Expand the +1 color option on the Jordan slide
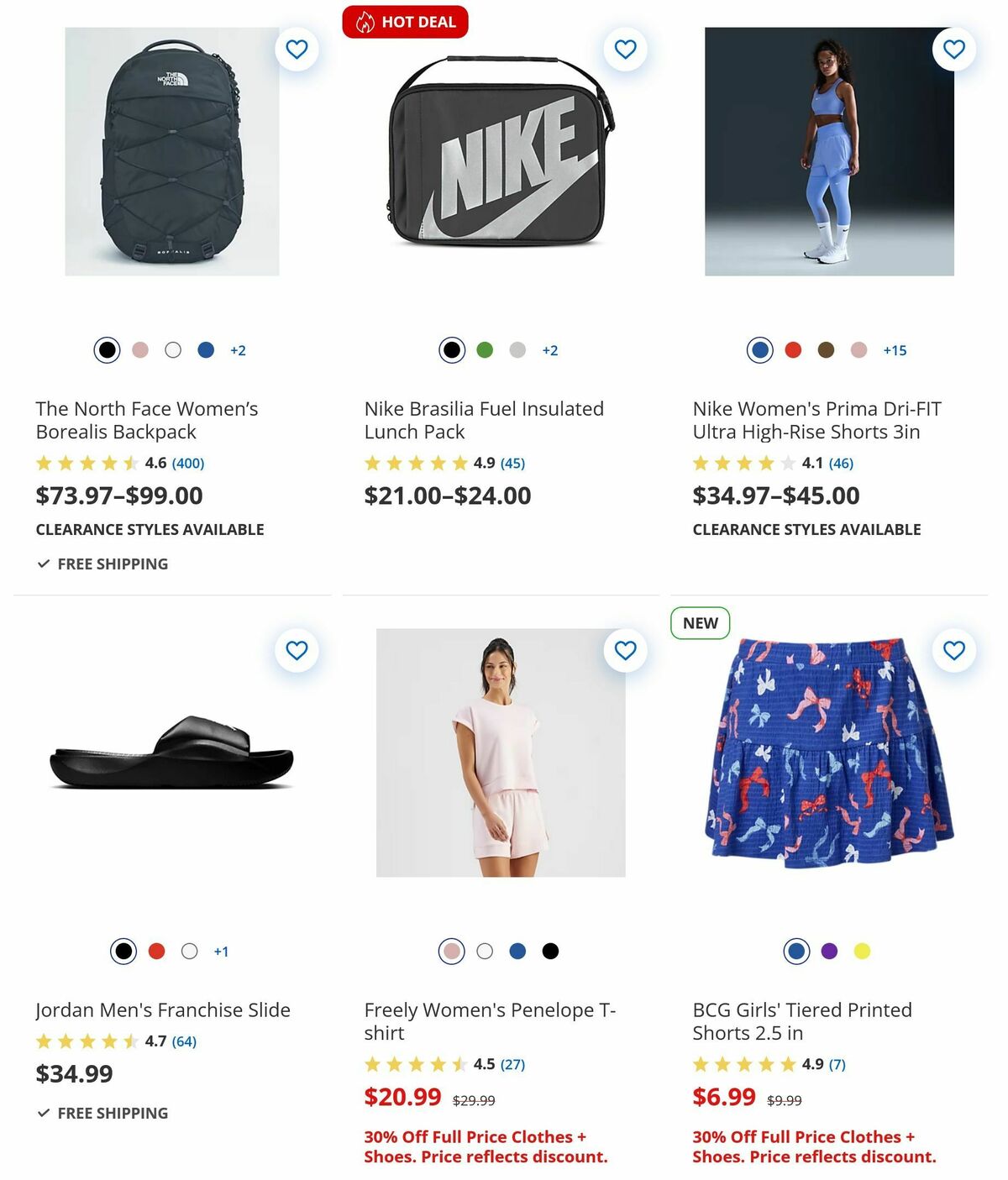The height and width of the screenshot is (1180, 1008). click(221, 951)
